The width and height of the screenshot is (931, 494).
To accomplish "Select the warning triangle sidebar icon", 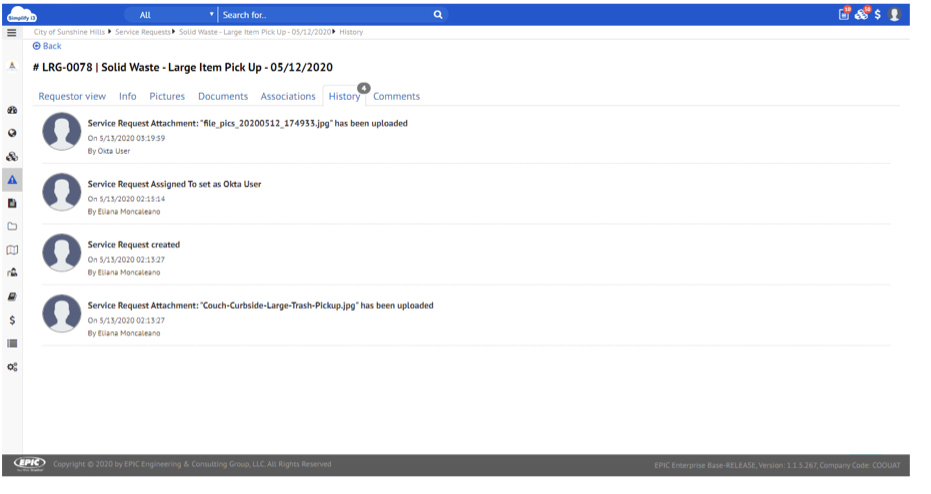I will point(12,179).
